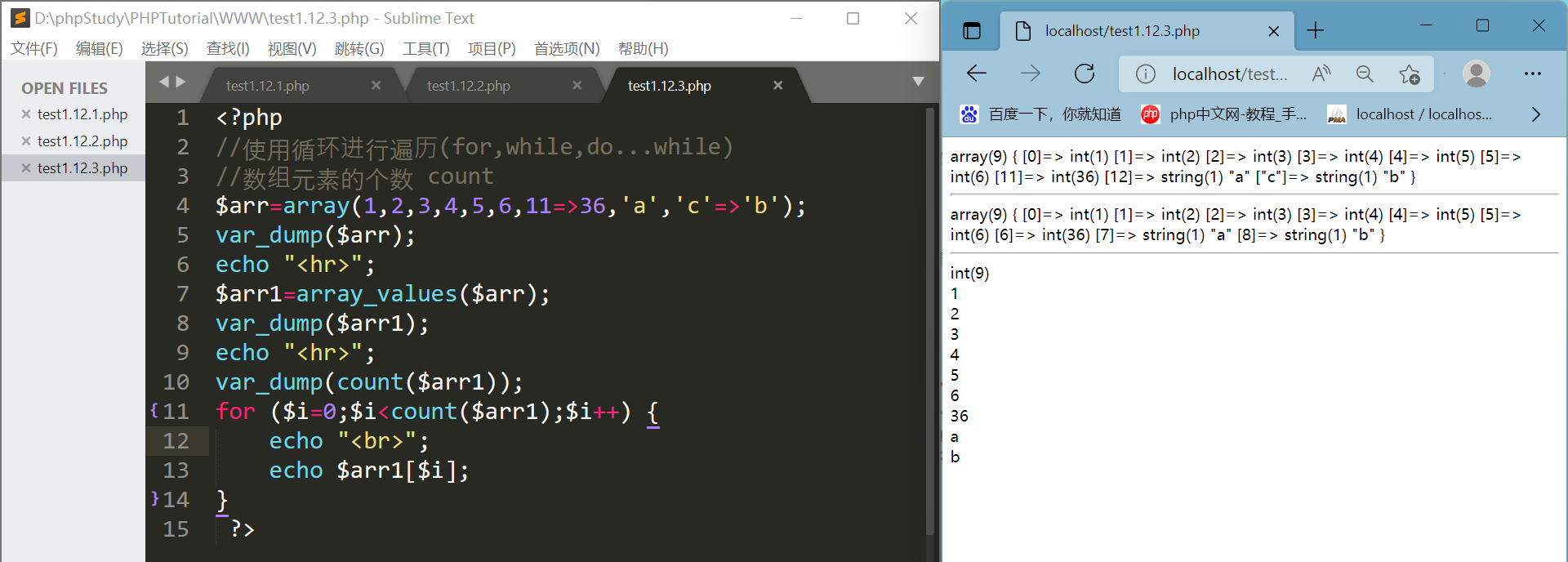This screenshot has height=562, width=1568.
Task: Click line number 12 in the gutter
Action: (176, 441)
